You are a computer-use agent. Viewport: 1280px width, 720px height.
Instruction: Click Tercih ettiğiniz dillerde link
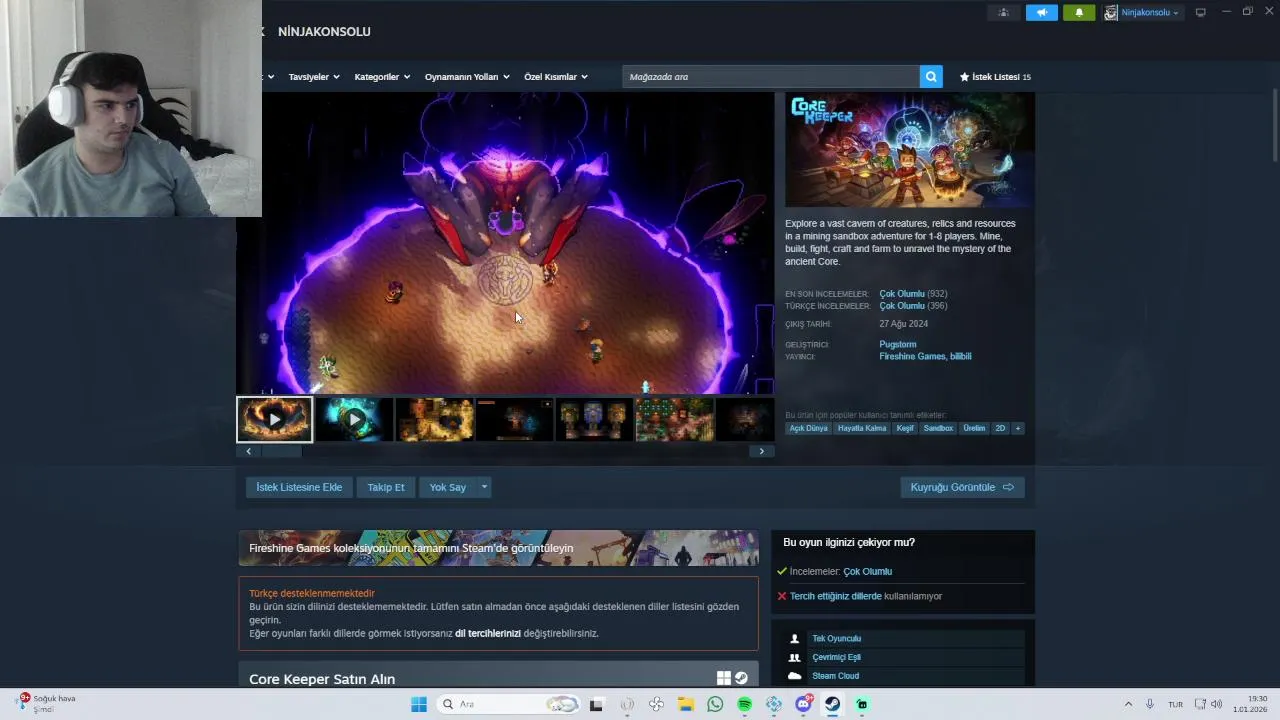tap(836, 596)
